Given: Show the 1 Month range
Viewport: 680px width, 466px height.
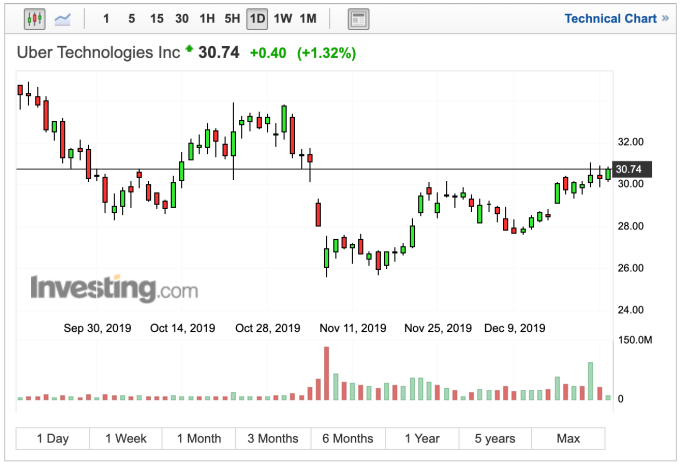Looking at the screenshot, I should click(x=199, y=439).
